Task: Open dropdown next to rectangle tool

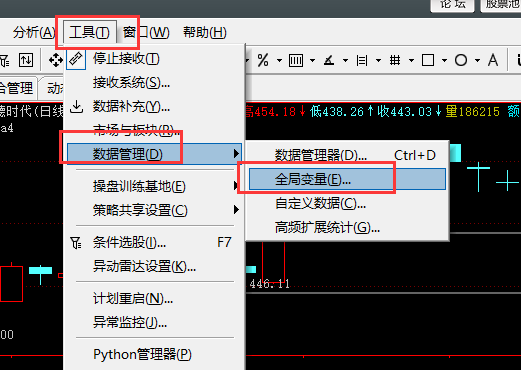Action: click(444, 61)
